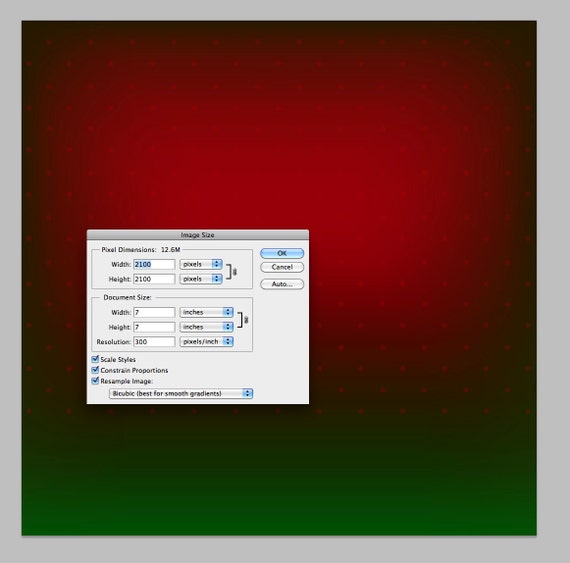This screenshot has height=563, width=570.
Task: Uncheck the Resample Image option
Action: point(95,381)
